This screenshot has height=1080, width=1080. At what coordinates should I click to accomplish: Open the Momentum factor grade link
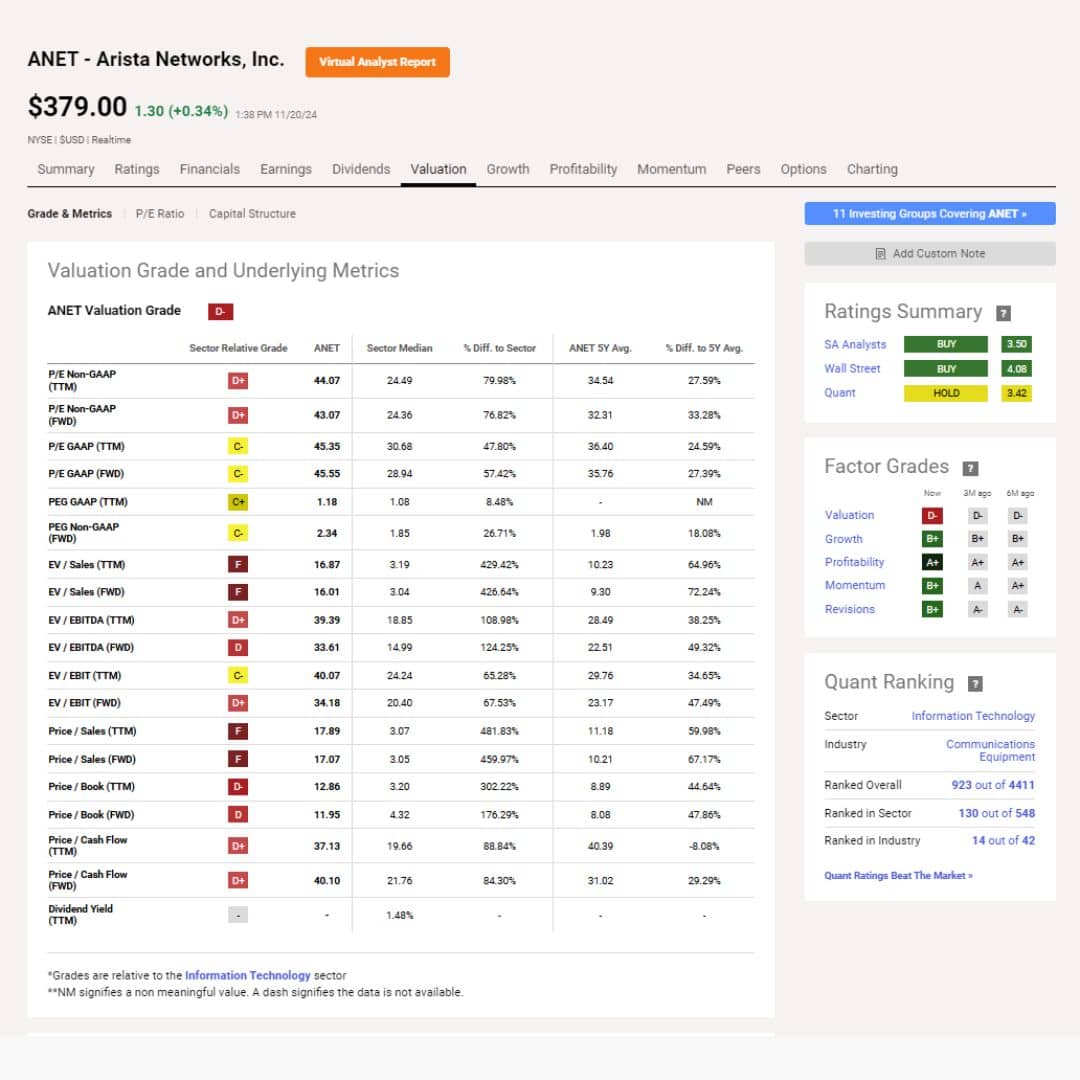coord(855,585)
